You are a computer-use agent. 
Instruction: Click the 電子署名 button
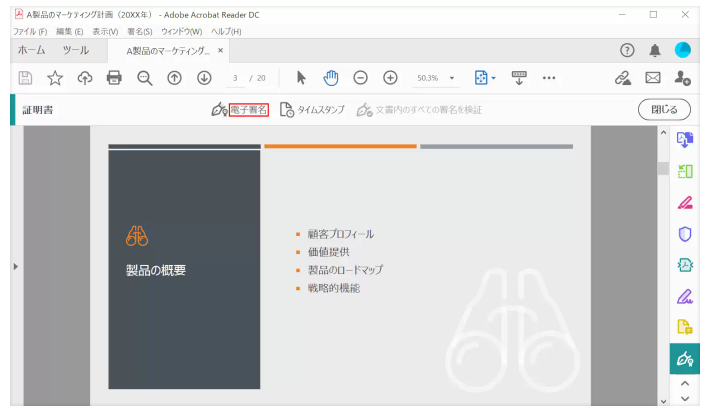248,109
